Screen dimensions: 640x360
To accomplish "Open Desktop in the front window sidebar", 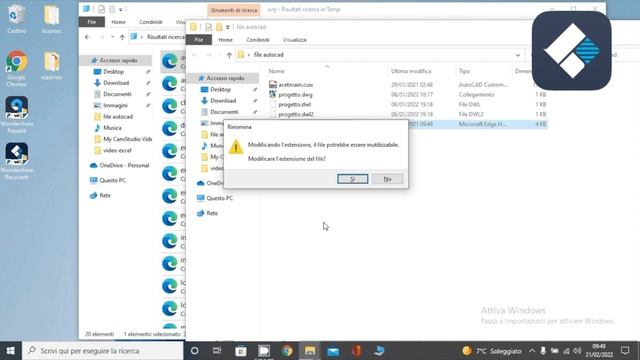I will coord(220,89).
